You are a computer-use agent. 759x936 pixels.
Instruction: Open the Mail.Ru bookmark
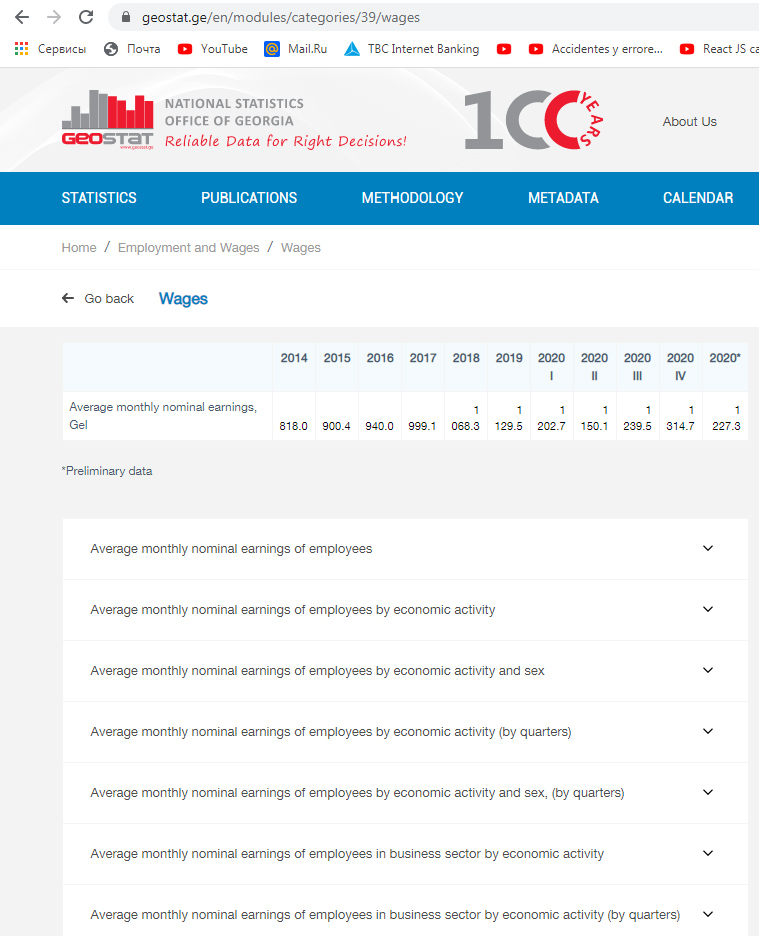[296, 49]
